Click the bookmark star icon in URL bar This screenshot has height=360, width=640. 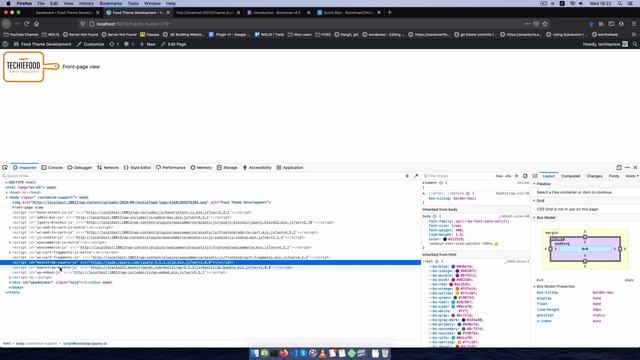545,24
